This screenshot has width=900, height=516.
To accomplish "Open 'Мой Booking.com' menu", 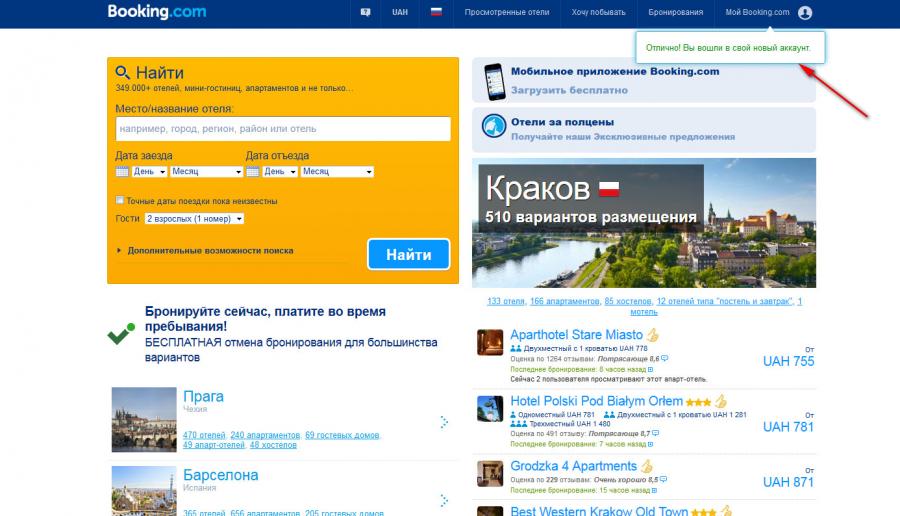I will point(757,12).
